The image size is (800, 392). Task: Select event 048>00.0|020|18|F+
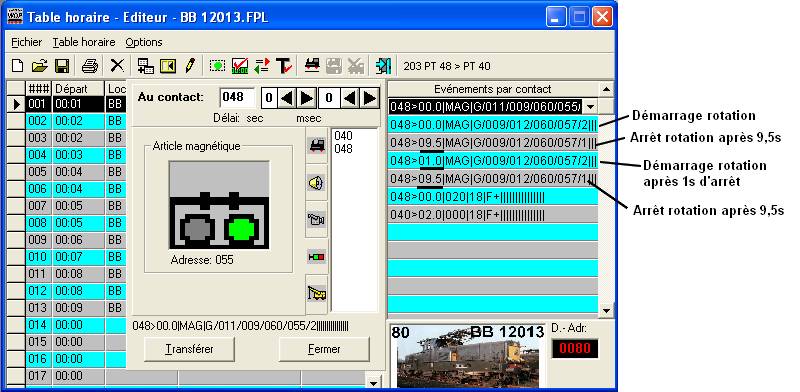pyautogui.click(x=493, y=197)
